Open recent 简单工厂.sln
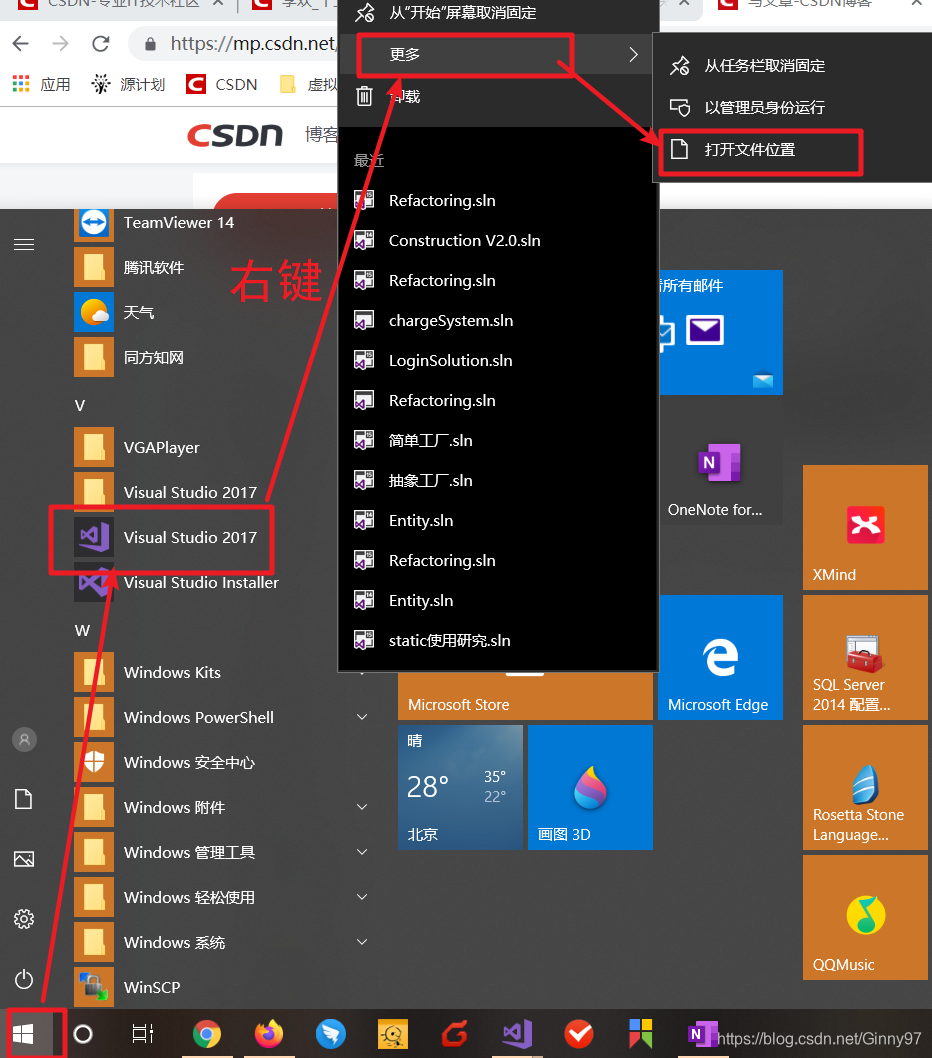This screenshot has width=932, height=1058. 498,441
